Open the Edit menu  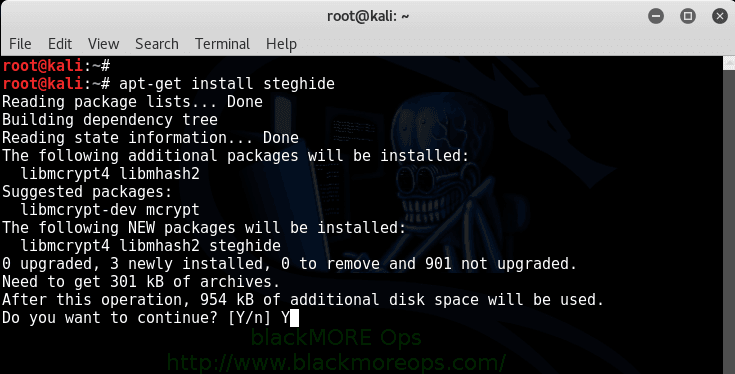60,44
